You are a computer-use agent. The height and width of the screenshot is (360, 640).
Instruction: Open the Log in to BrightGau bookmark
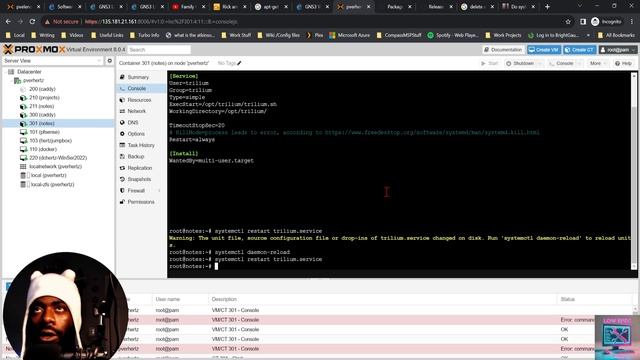[553, 36]
